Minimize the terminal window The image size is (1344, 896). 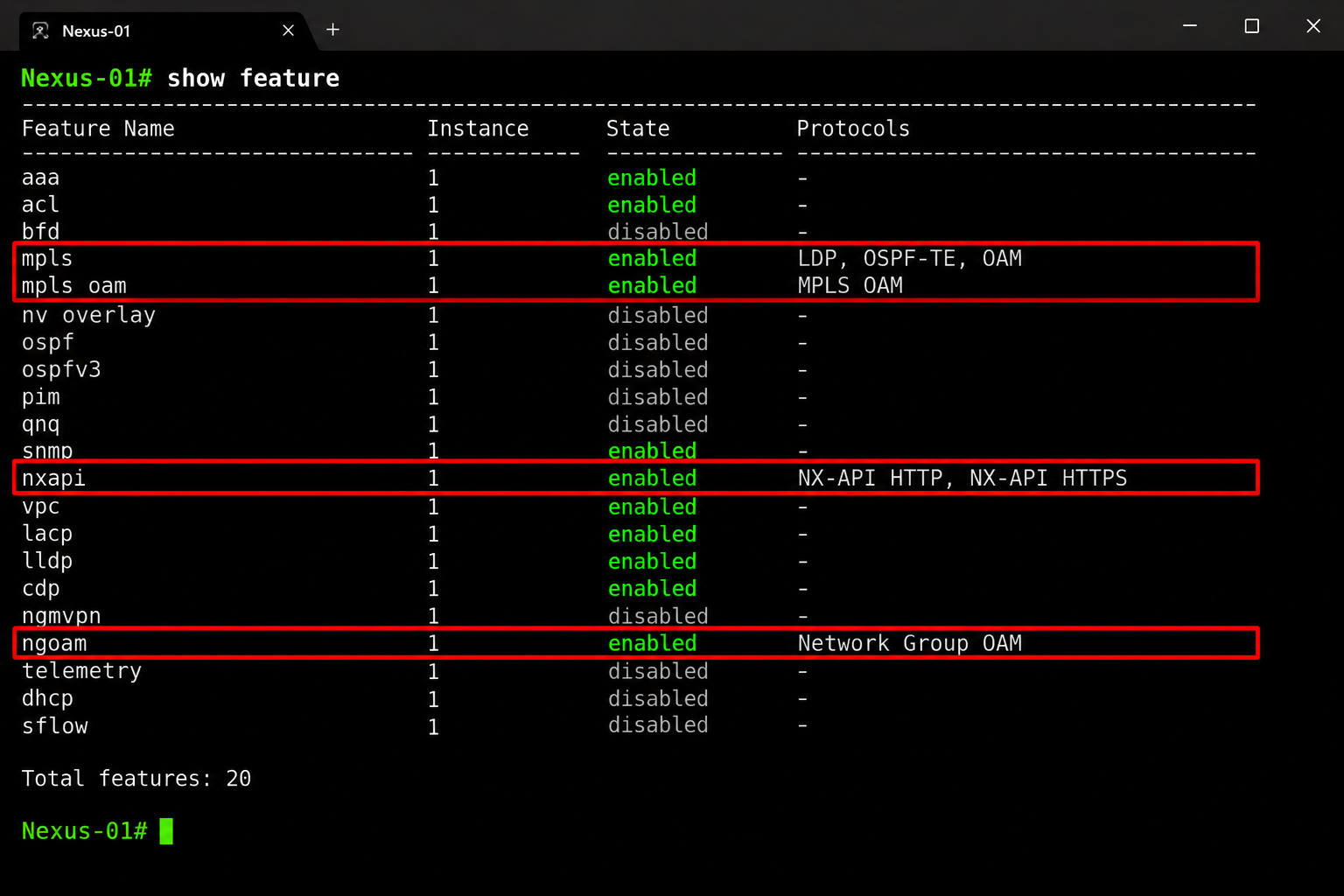point(1190,25)
